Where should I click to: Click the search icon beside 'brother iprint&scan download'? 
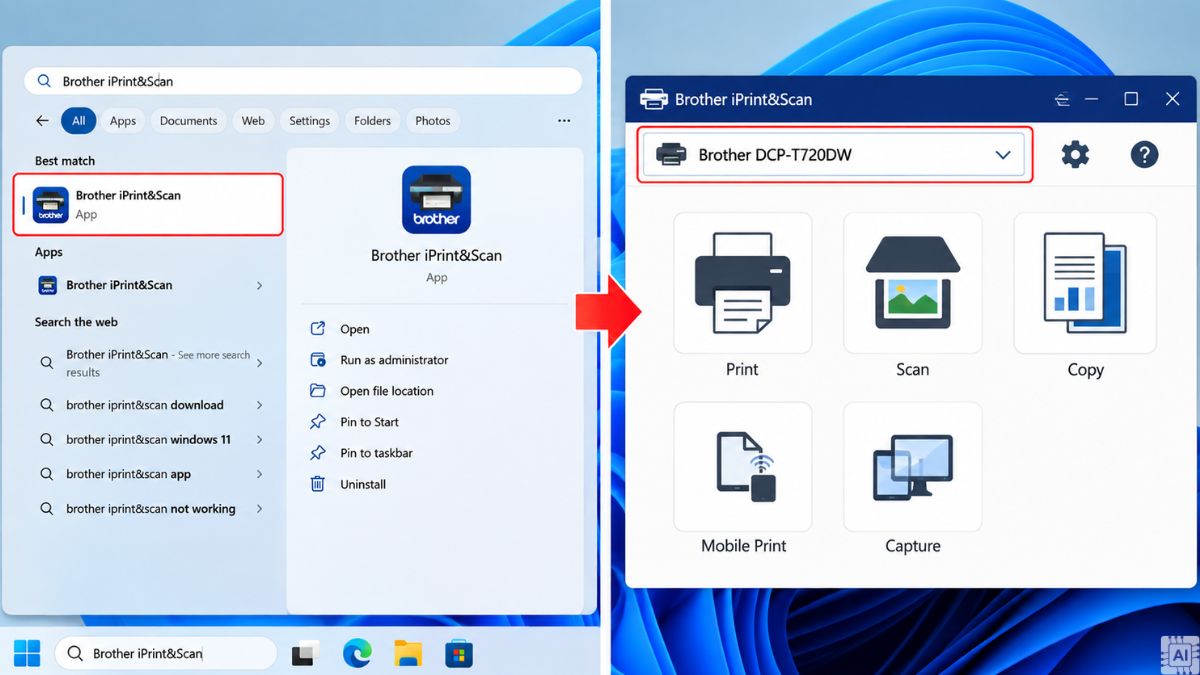46,405
